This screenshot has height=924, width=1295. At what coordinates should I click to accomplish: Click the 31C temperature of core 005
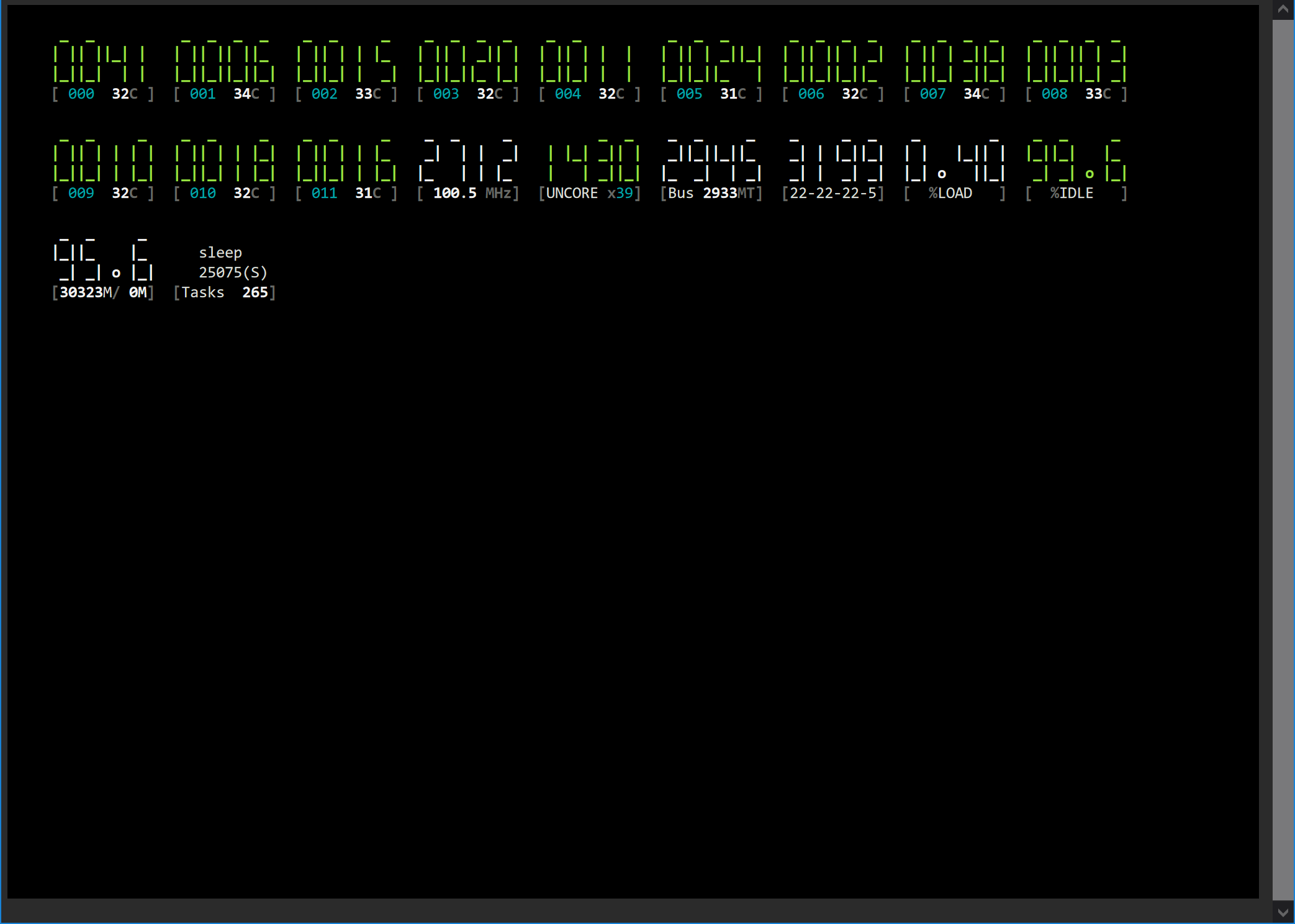click(x=733, y=94)
